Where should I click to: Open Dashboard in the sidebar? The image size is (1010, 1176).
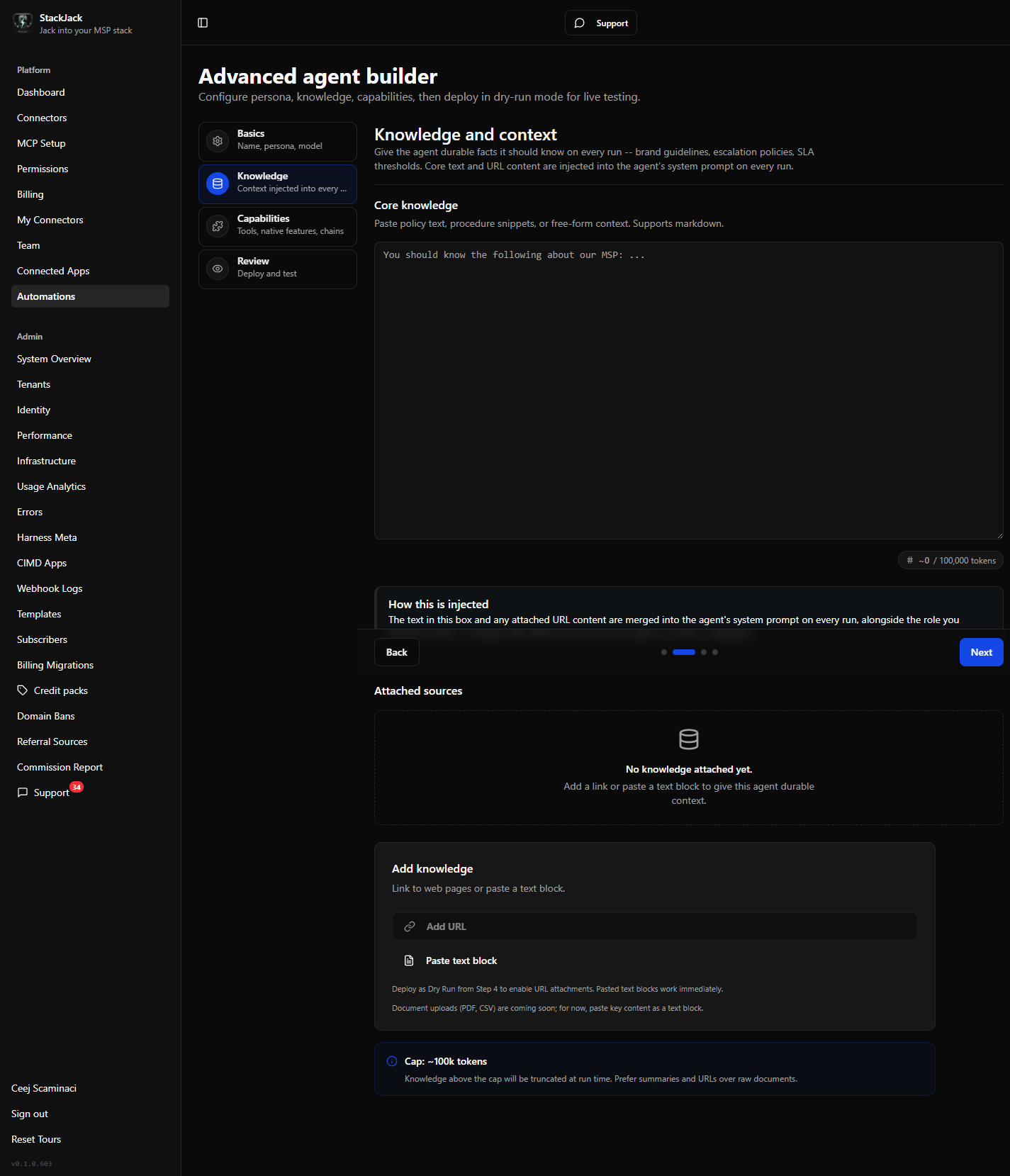(x=90, y=92)
